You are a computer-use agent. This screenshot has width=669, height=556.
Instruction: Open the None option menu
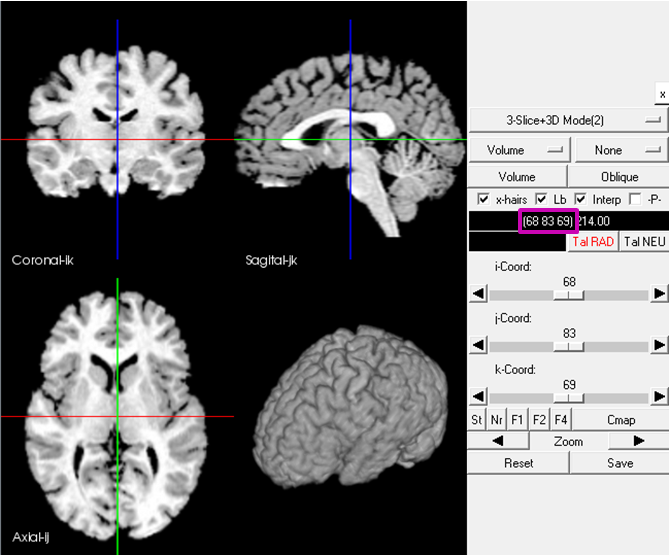click(621, 150)
